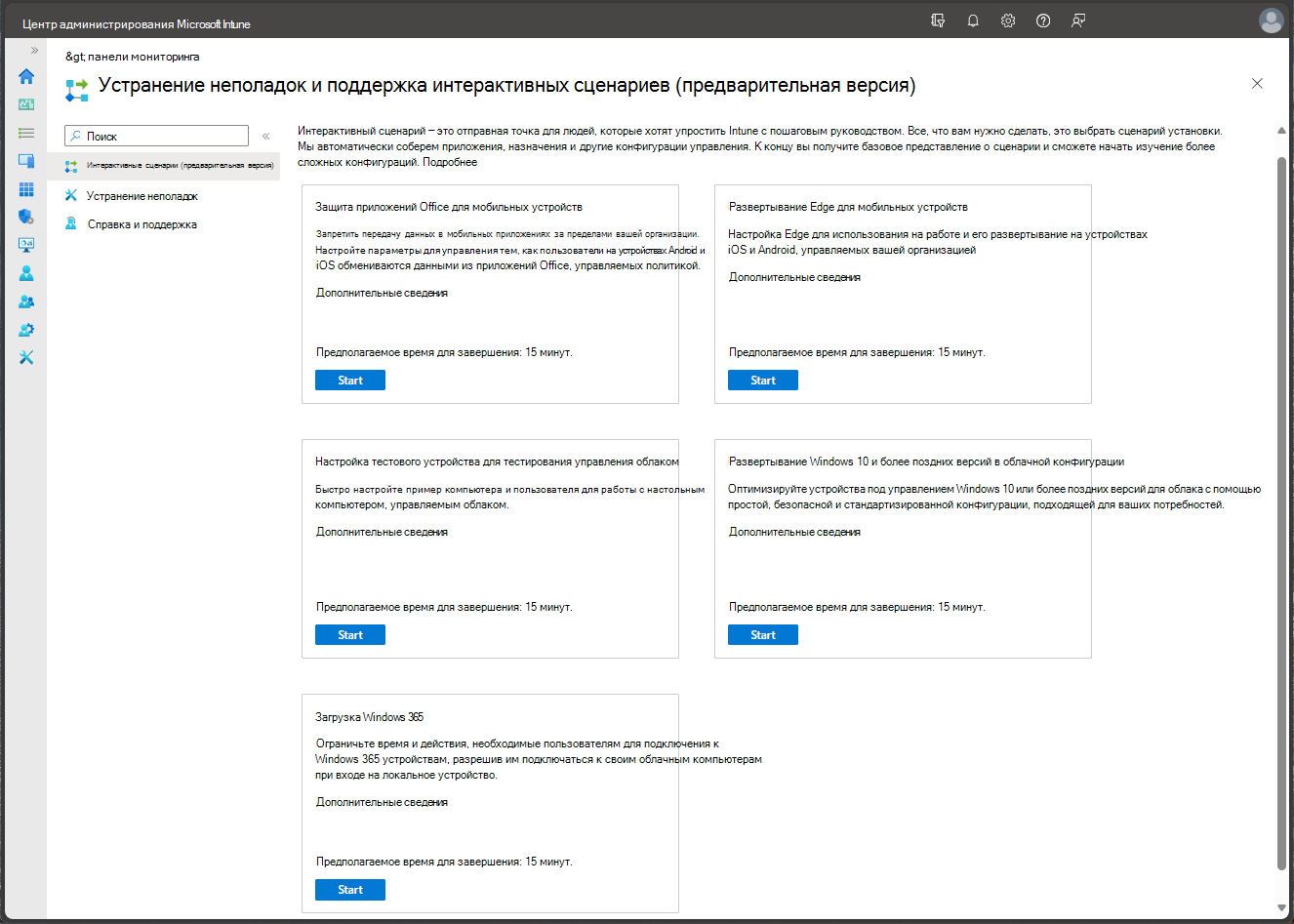Open Troubleshooting tools icon in left rail

tap(26, 358)
